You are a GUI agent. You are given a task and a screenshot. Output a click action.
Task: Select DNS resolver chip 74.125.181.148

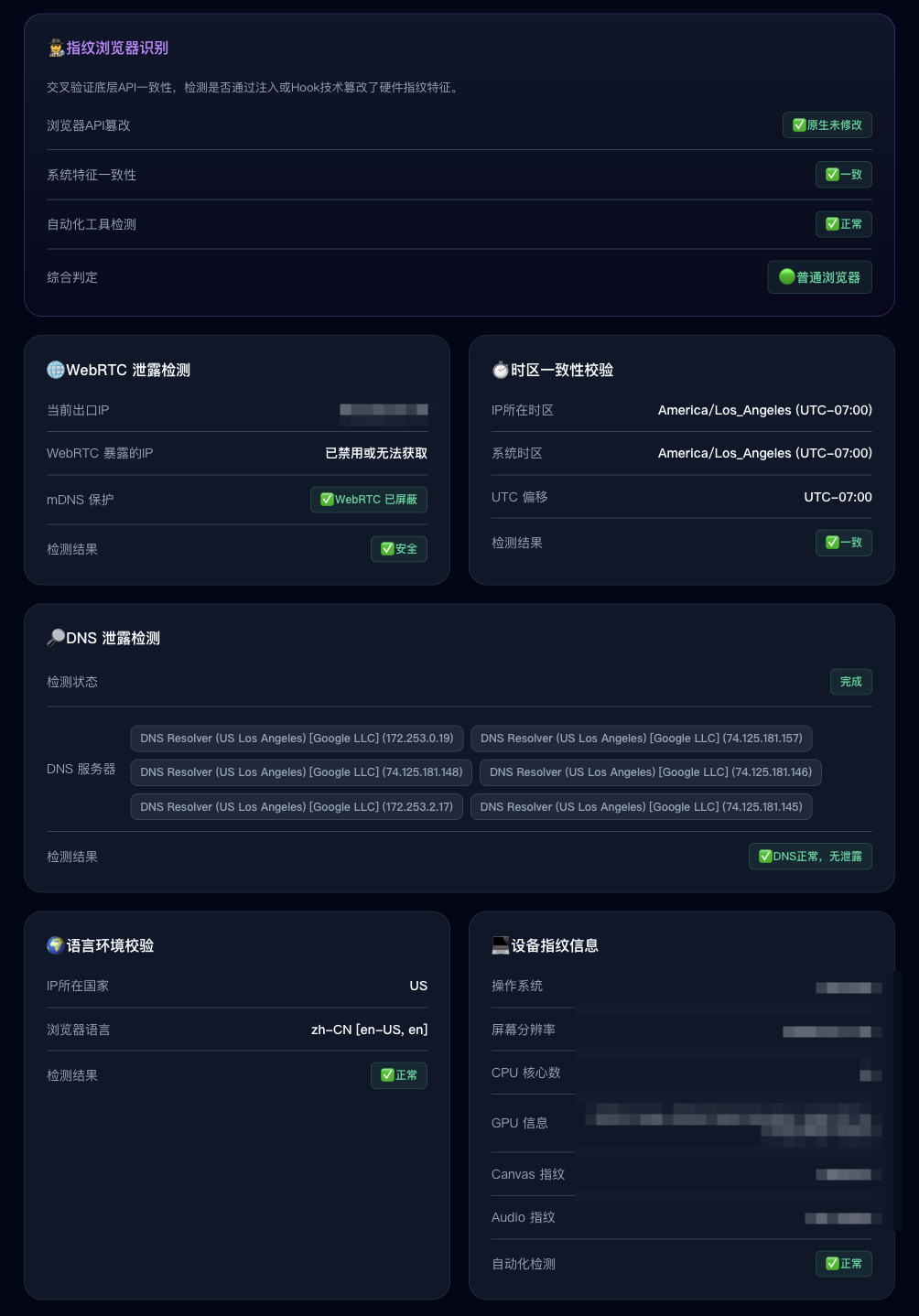click(301, 772)
